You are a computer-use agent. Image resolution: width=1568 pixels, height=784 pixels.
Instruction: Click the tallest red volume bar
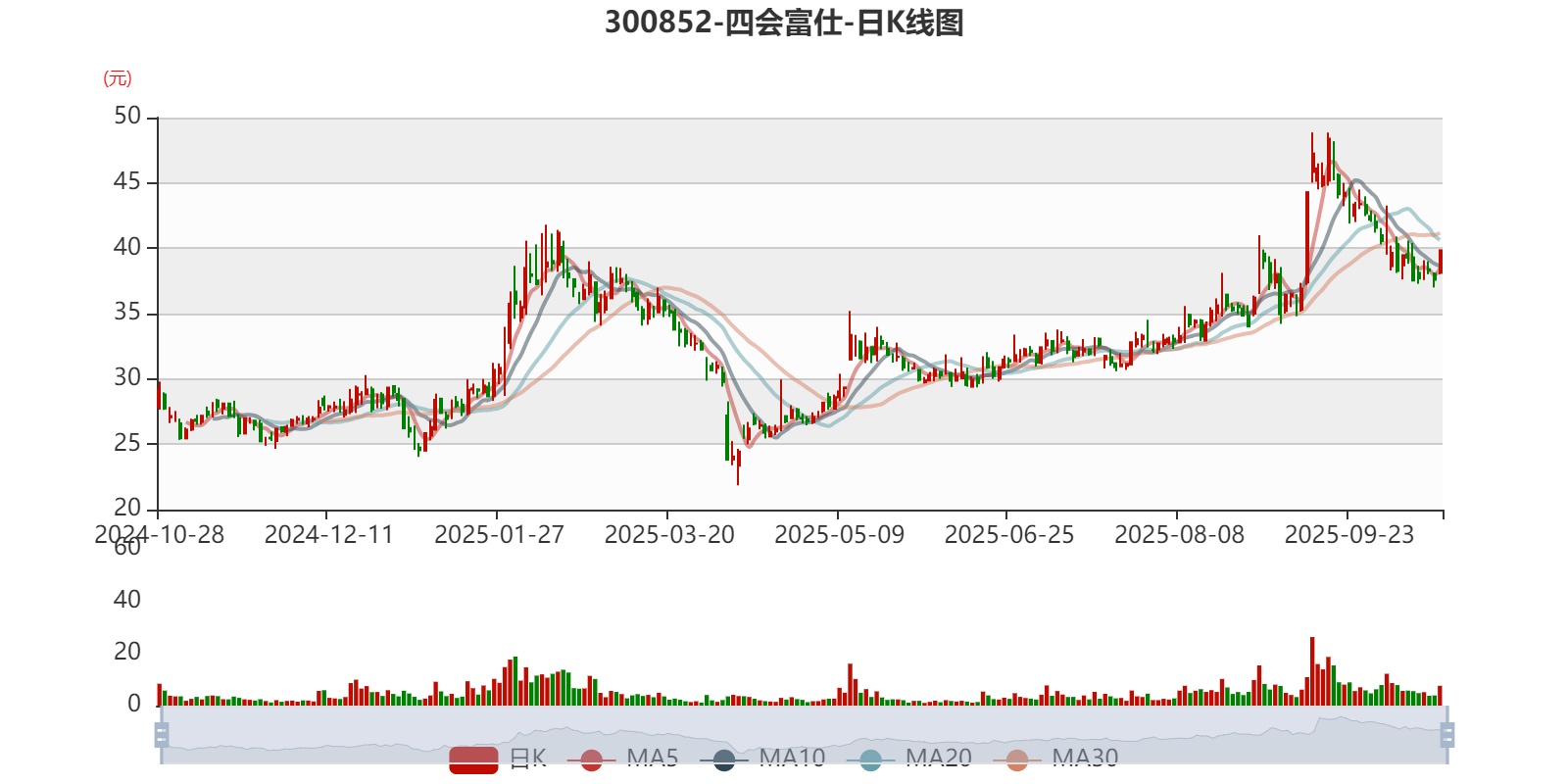pyautogui.click(x=1312, y=671)
